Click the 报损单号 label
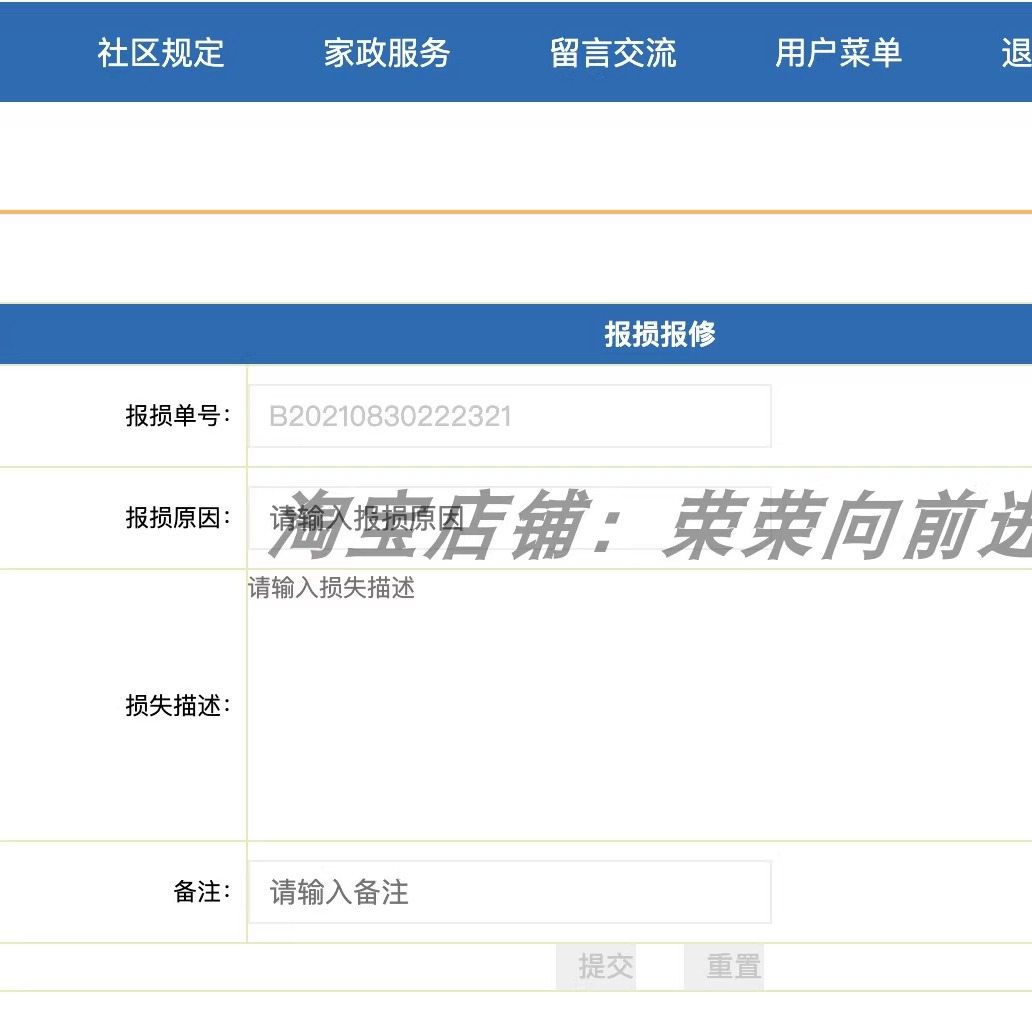This screenshot has width=1032, height=1032. pos(178,416)
